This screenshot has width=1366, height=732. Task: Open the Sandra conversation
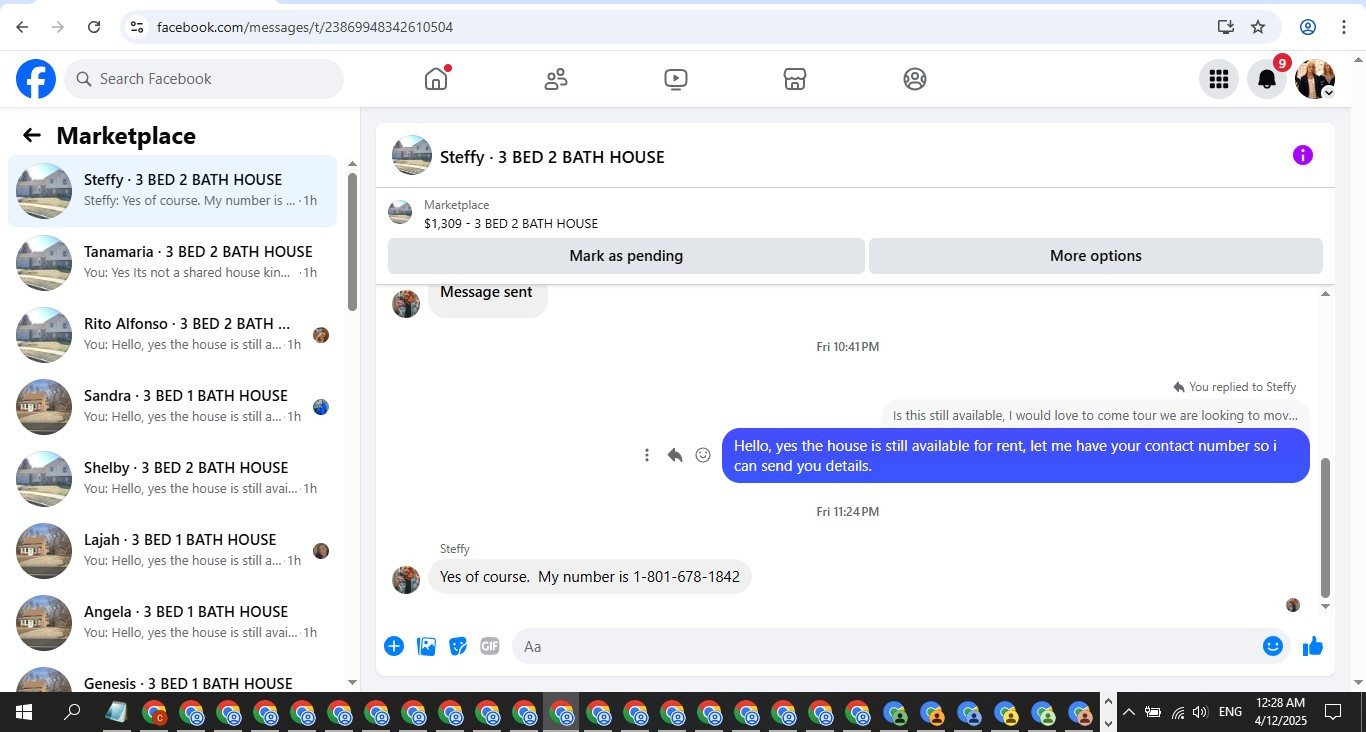[172, 406]
